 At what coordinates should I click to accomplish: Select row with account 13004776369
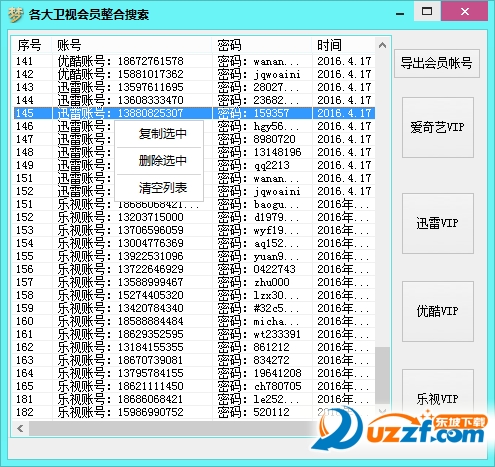click(194, 243)
